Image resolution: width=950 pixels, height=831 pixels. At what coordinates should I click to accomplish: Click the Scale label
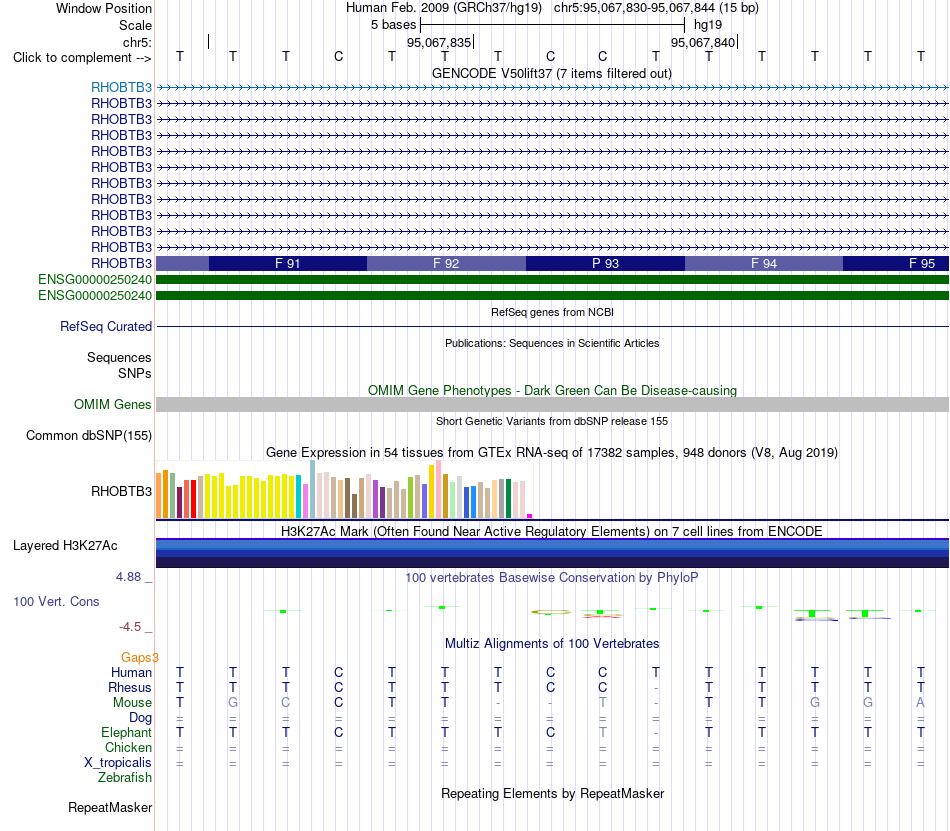point(135,25)
